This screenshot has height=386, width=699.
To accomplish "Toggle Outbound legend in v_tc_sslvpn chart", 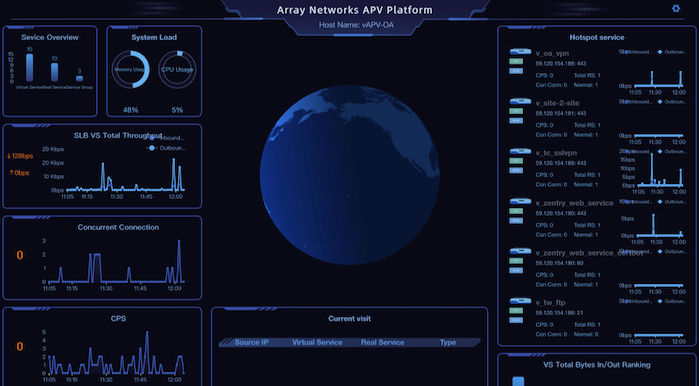I will (672, 152).
